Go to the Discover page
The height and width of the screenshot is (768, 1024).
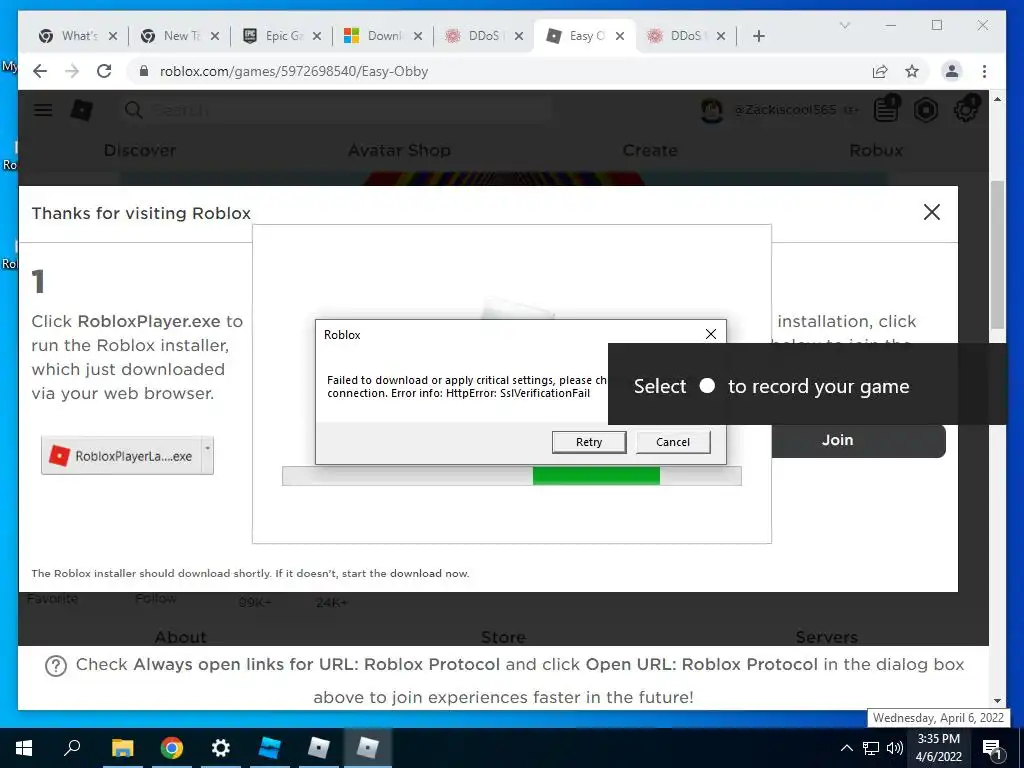pos(140,150)
